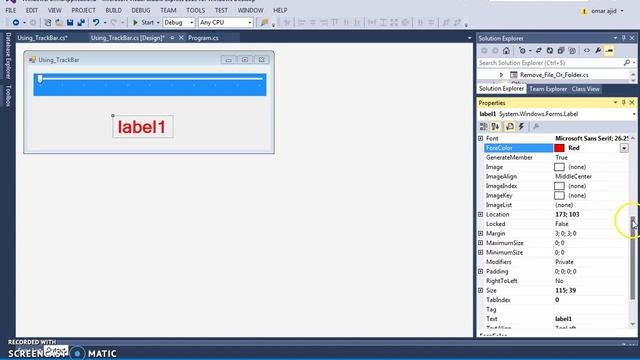Click Show All Files icon in Solution Explorer
The width and height of the screenshot is (640, 360).
(572, 51)
